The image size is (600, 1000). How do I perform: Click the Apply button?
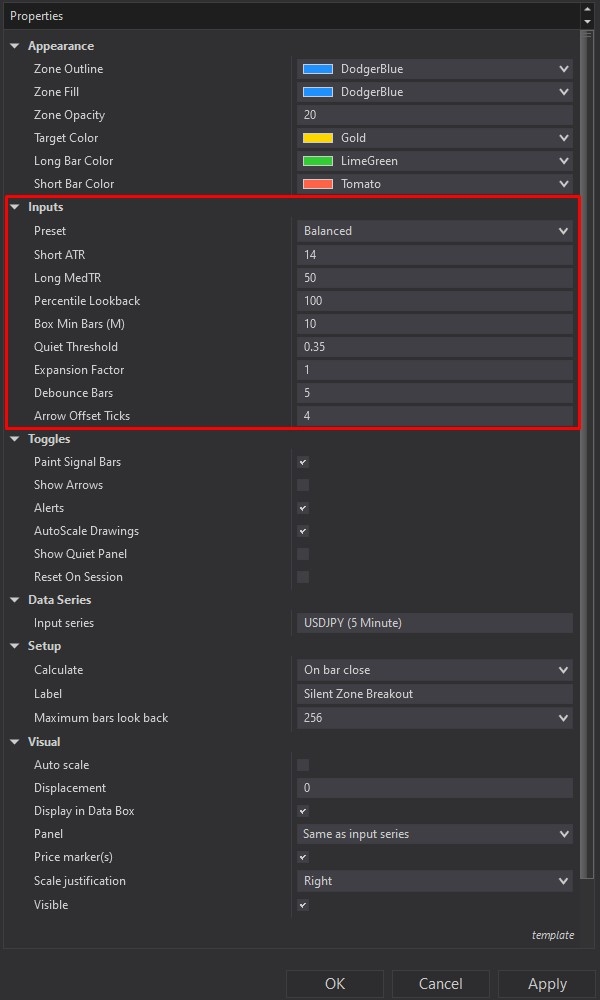tap(547, 984)
